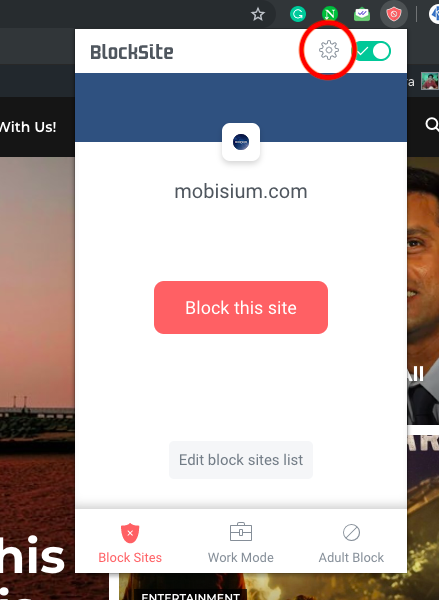
Task: Click the briefcase Work Mode icon
Action: coord(241,532)
